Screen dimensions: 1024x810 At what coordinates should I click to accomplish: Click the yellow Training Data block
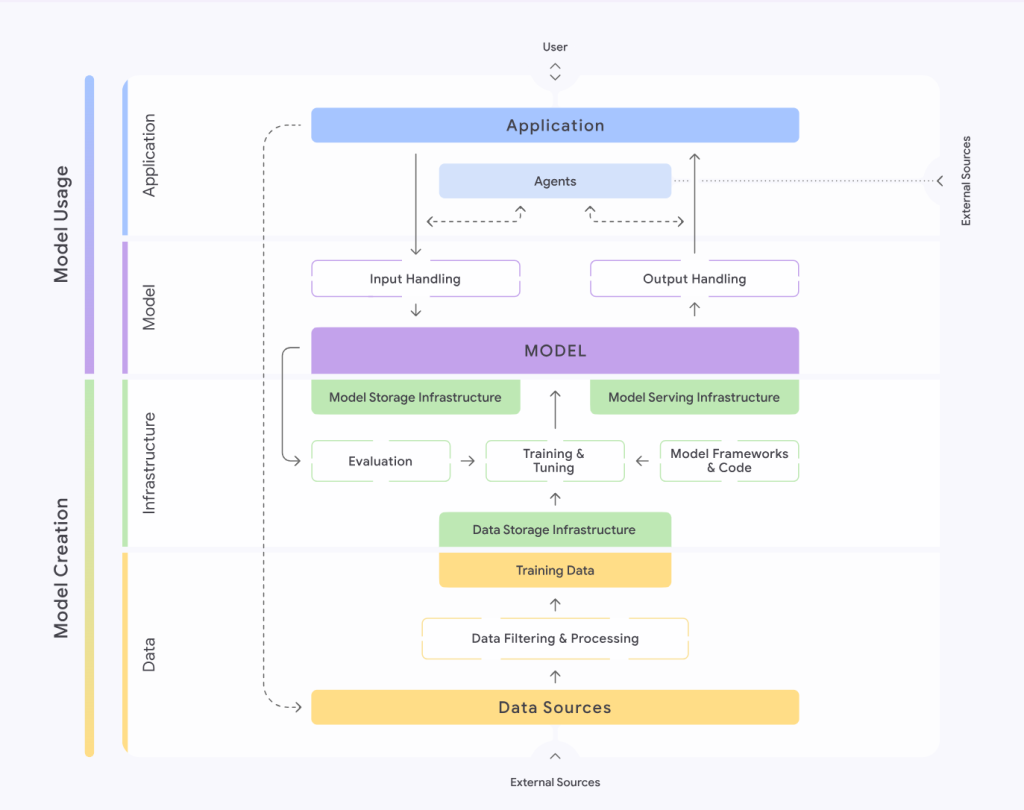click(x=555, y=570)
